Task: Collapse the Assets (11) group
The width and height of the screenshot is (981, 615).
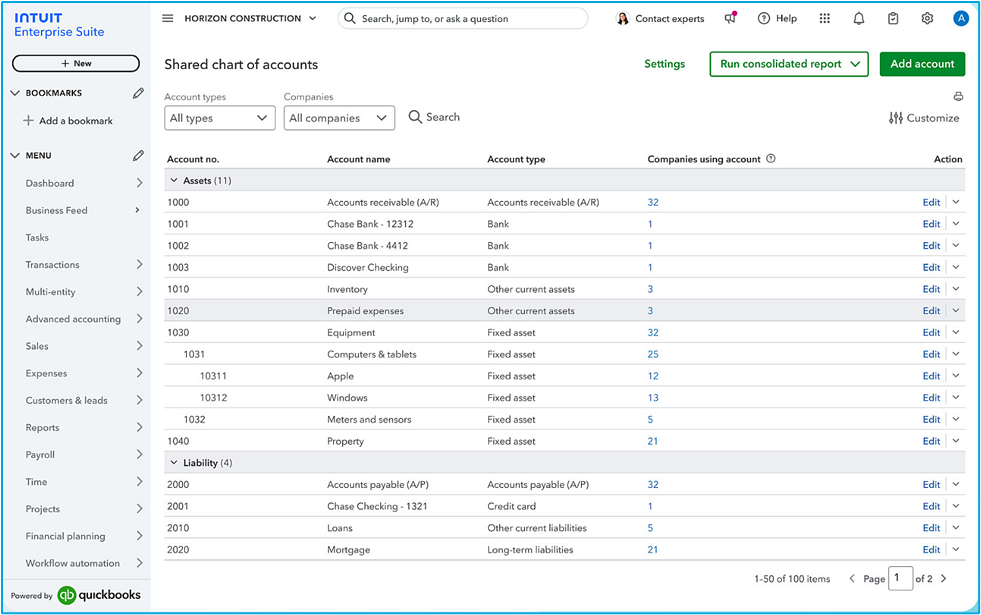Action: pos(174,180)
